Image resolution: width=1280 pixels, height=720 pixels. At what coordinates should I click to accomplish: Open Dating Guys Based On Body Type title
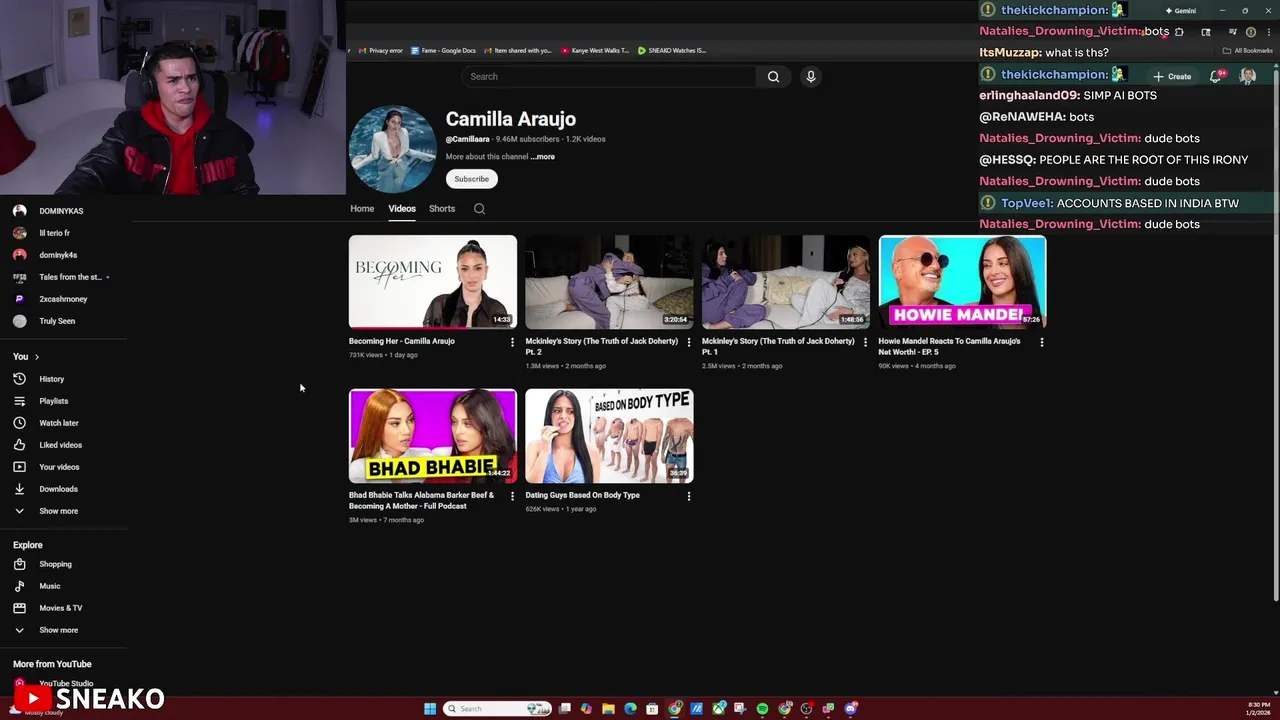pyautogui.click(x=583, y=495)
